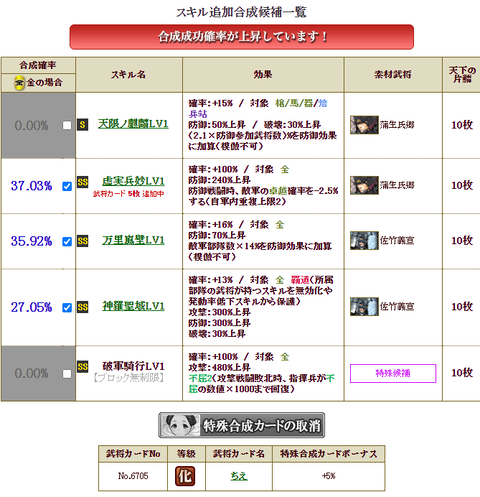
Task: Click the 特殊合成カードの取消 button
Action: pos(241,425)
